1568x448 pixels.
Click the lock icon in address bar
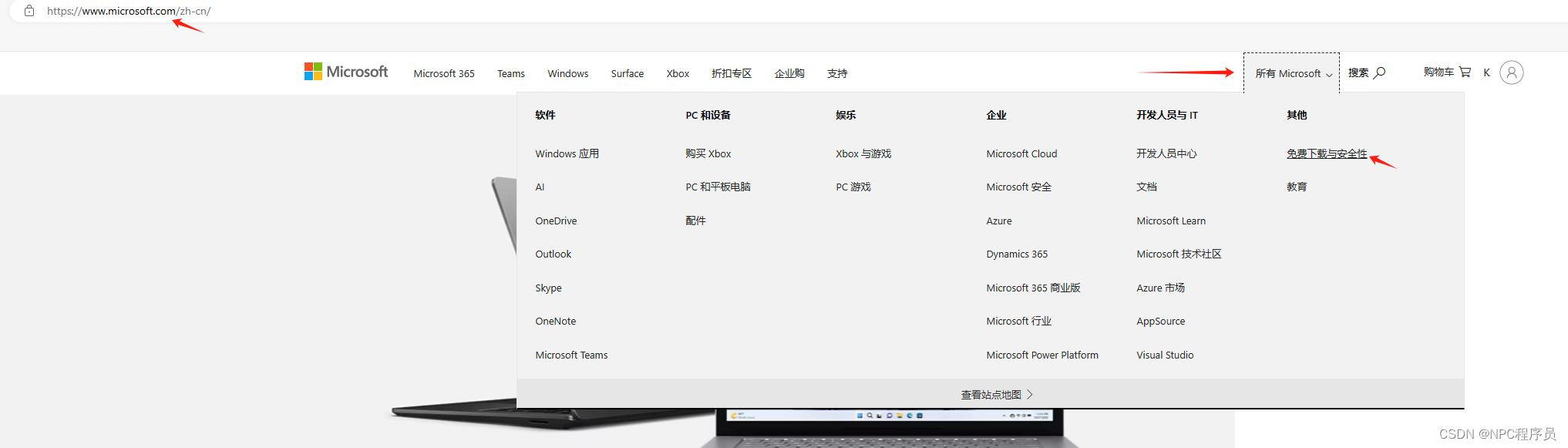tap(29, 11)
